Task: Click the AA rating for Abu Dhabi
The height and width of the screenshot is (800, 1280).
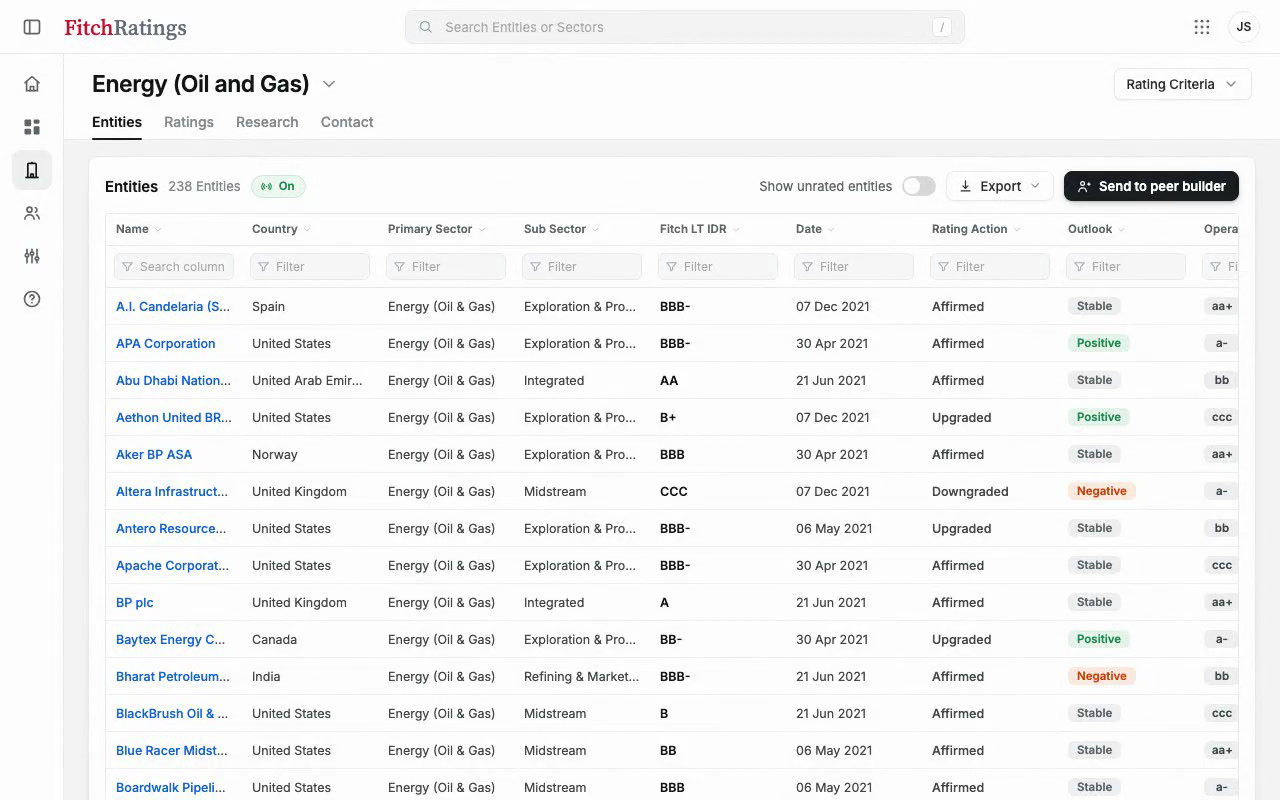Action: coord(669,380)
